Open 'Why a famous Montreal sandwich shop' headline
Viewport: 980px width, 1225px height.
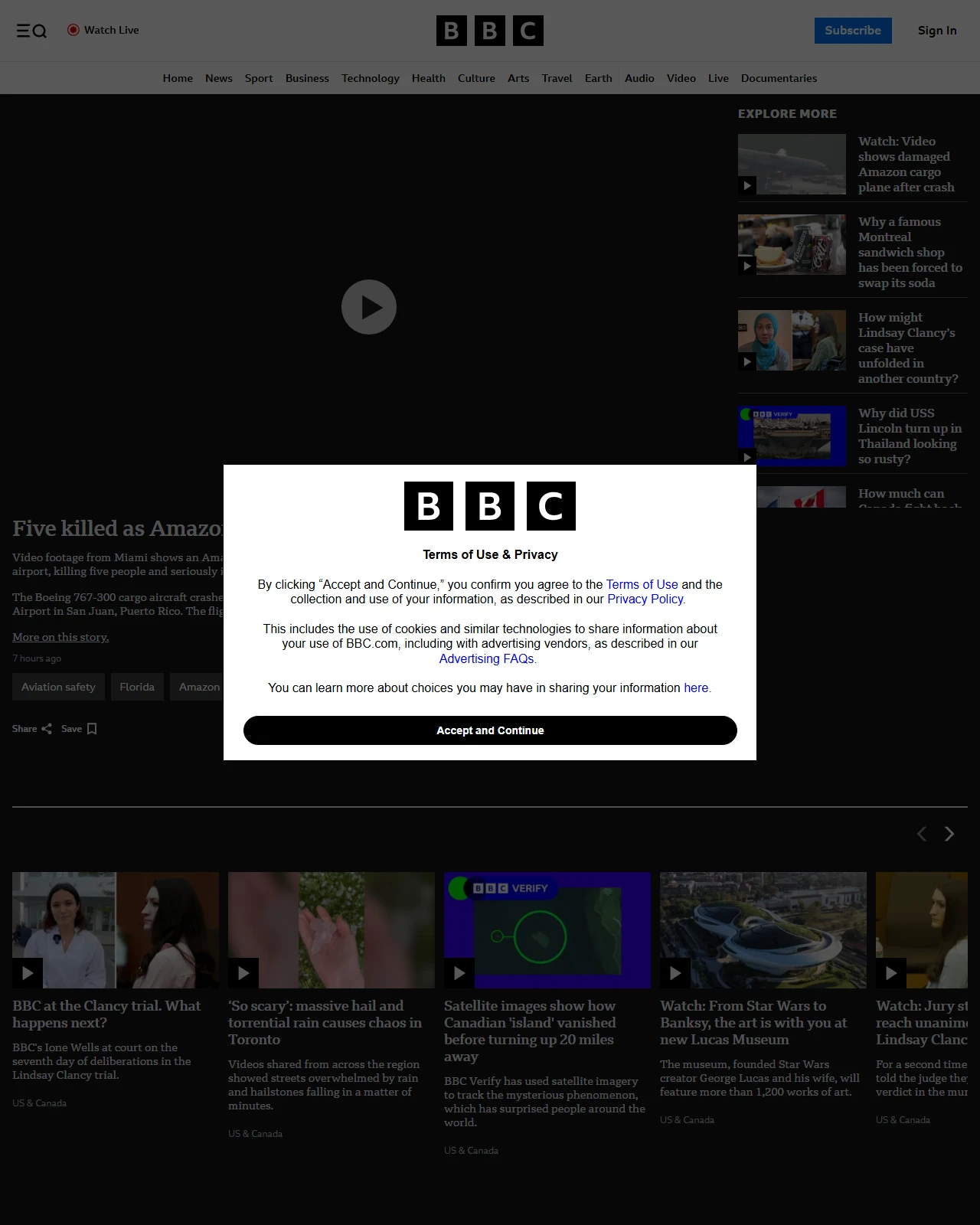point(910,252)
